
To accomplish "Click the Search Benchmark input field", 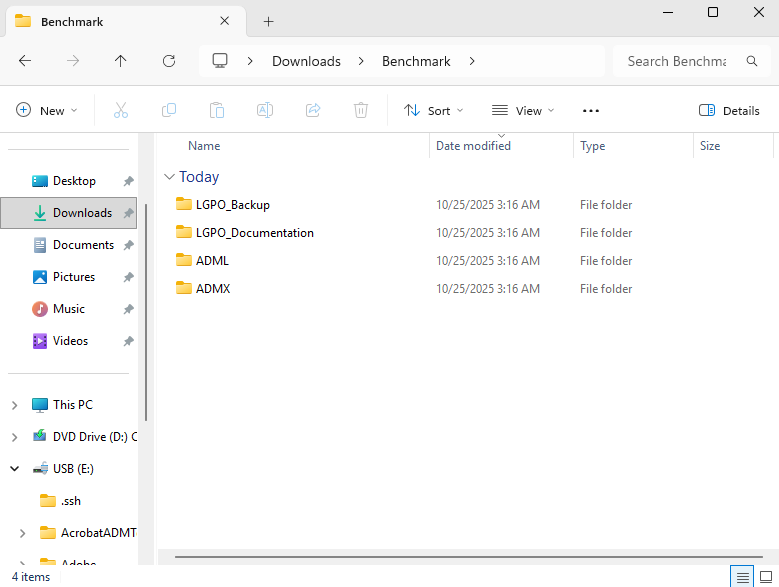I will click(677, 61).
